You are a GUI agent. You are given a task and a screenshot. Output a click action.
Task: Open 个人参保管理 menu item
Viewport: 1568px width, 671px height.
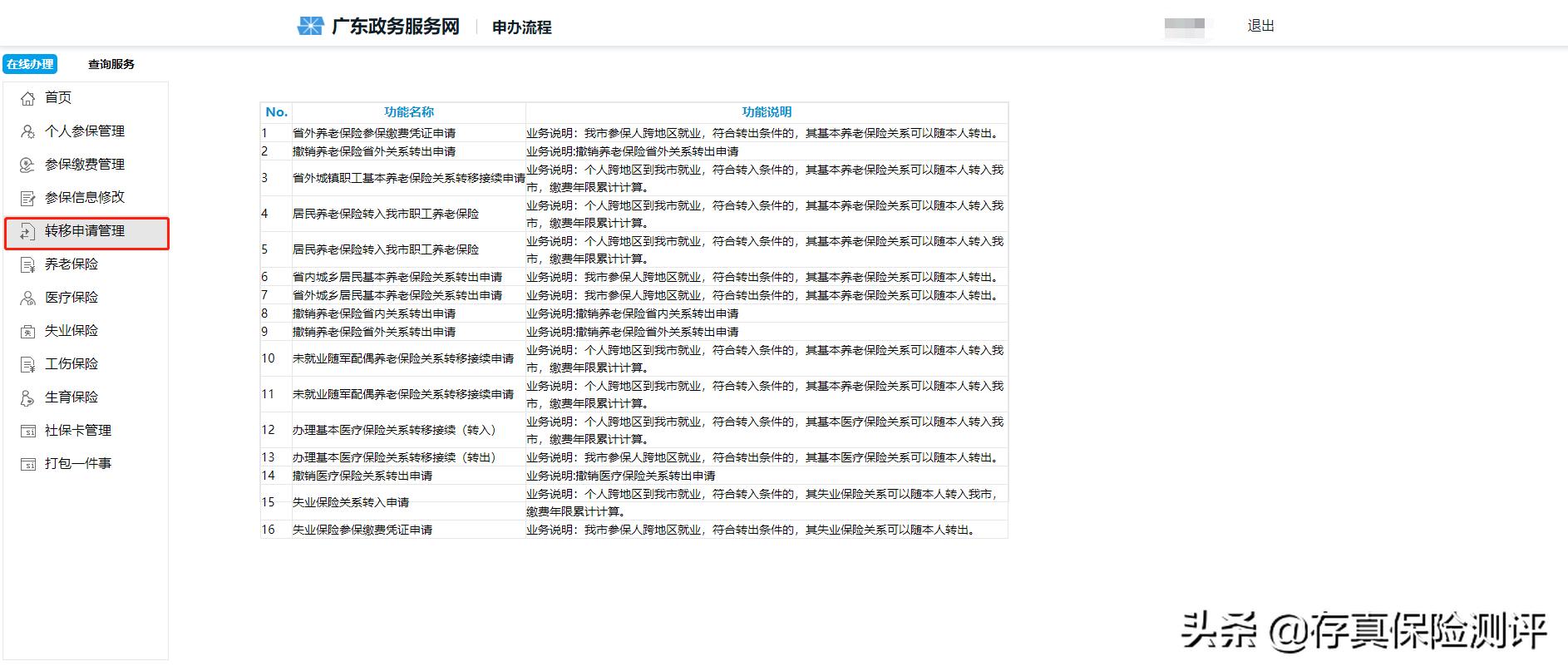click(86, 131)
